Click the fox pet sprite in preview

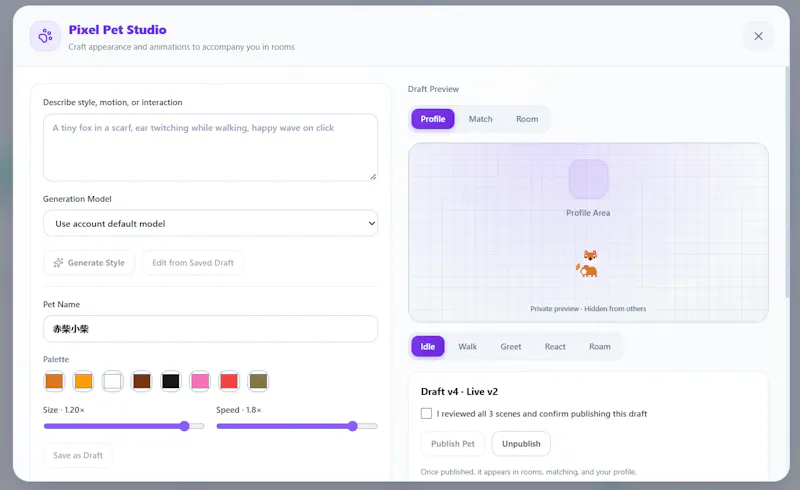click(587, 264)
